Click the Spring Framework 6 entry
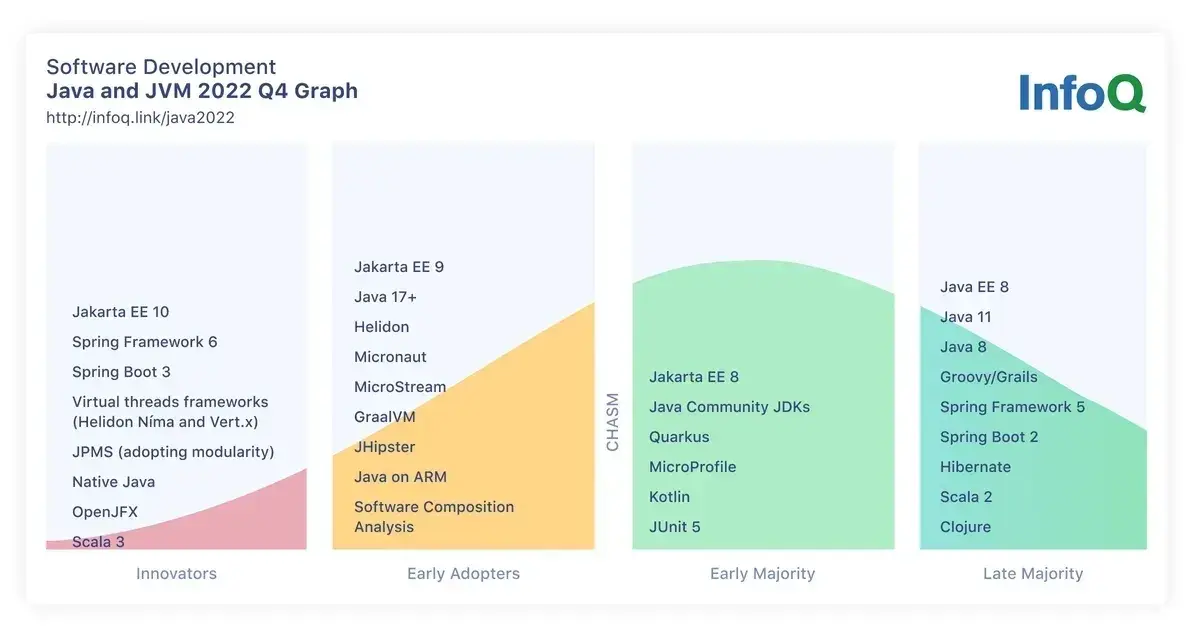 click(144, 342)
